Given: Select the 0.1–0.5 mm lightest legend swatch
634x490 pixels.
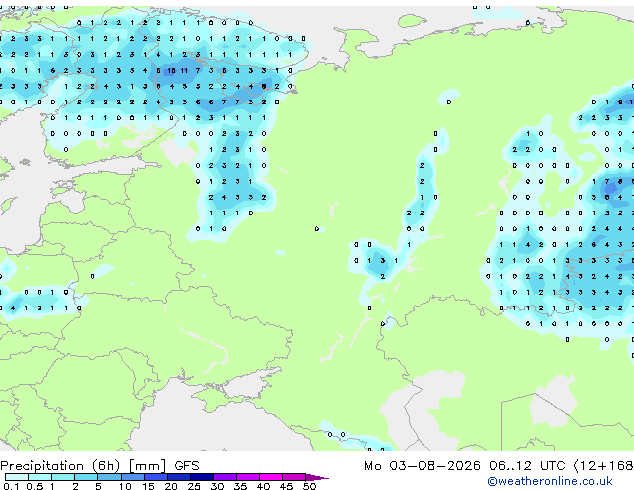Looking at the screenshot, I should point(17,477).
